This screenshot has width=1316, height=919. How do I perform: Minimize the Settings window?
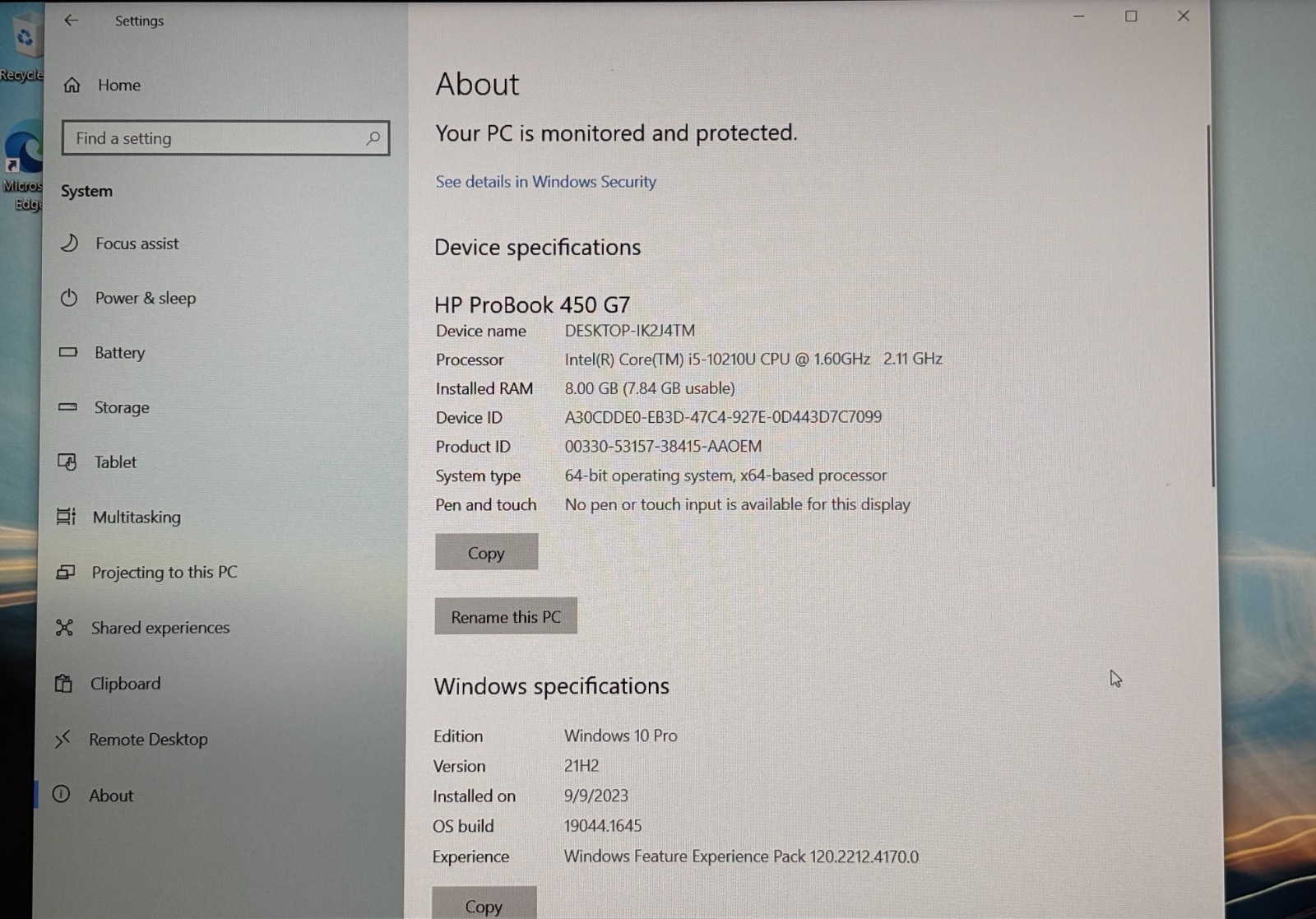click(1078, 16)
